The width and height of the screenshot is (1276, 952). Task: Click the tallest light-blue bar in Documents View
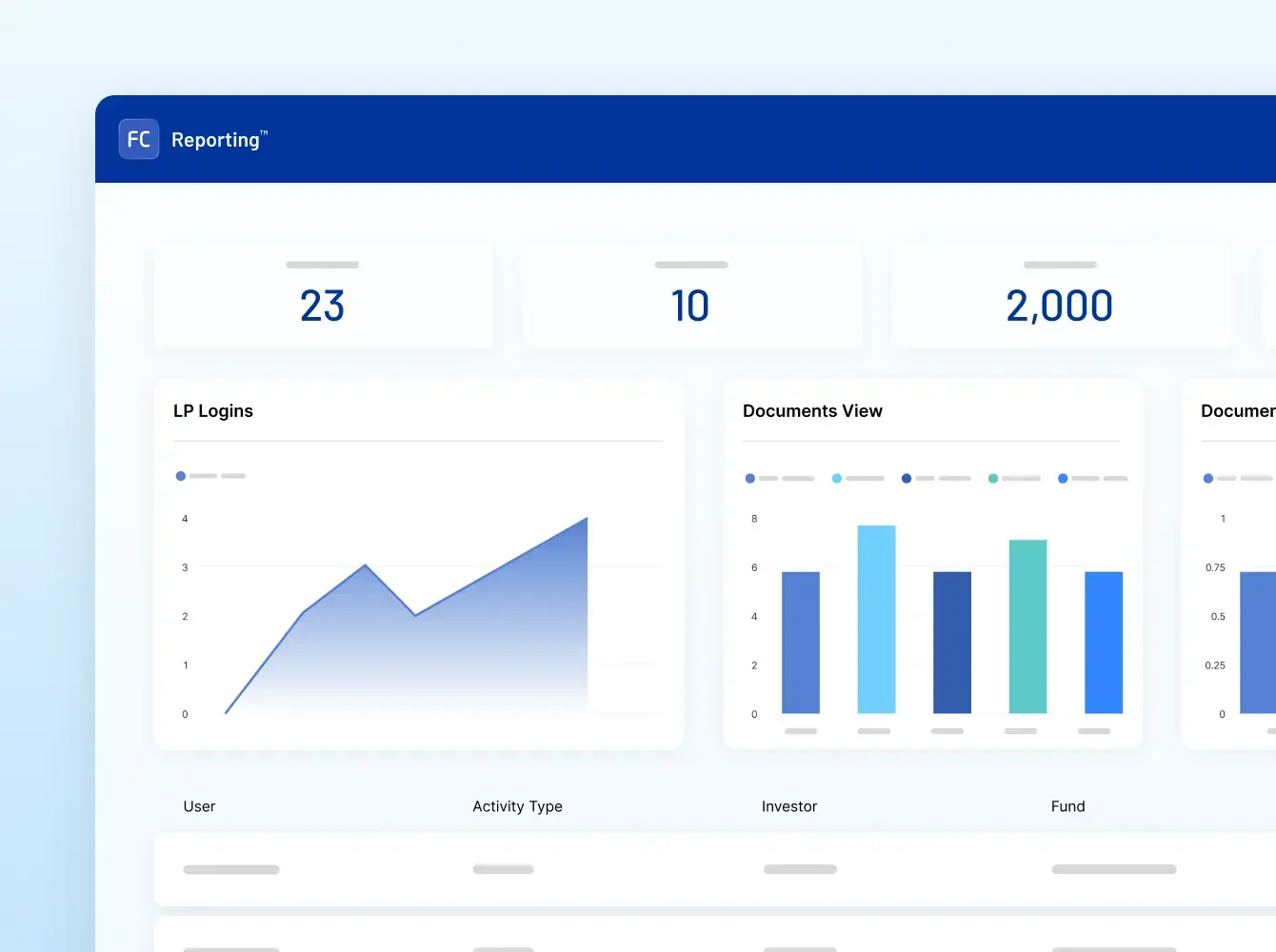coord(876,619)
